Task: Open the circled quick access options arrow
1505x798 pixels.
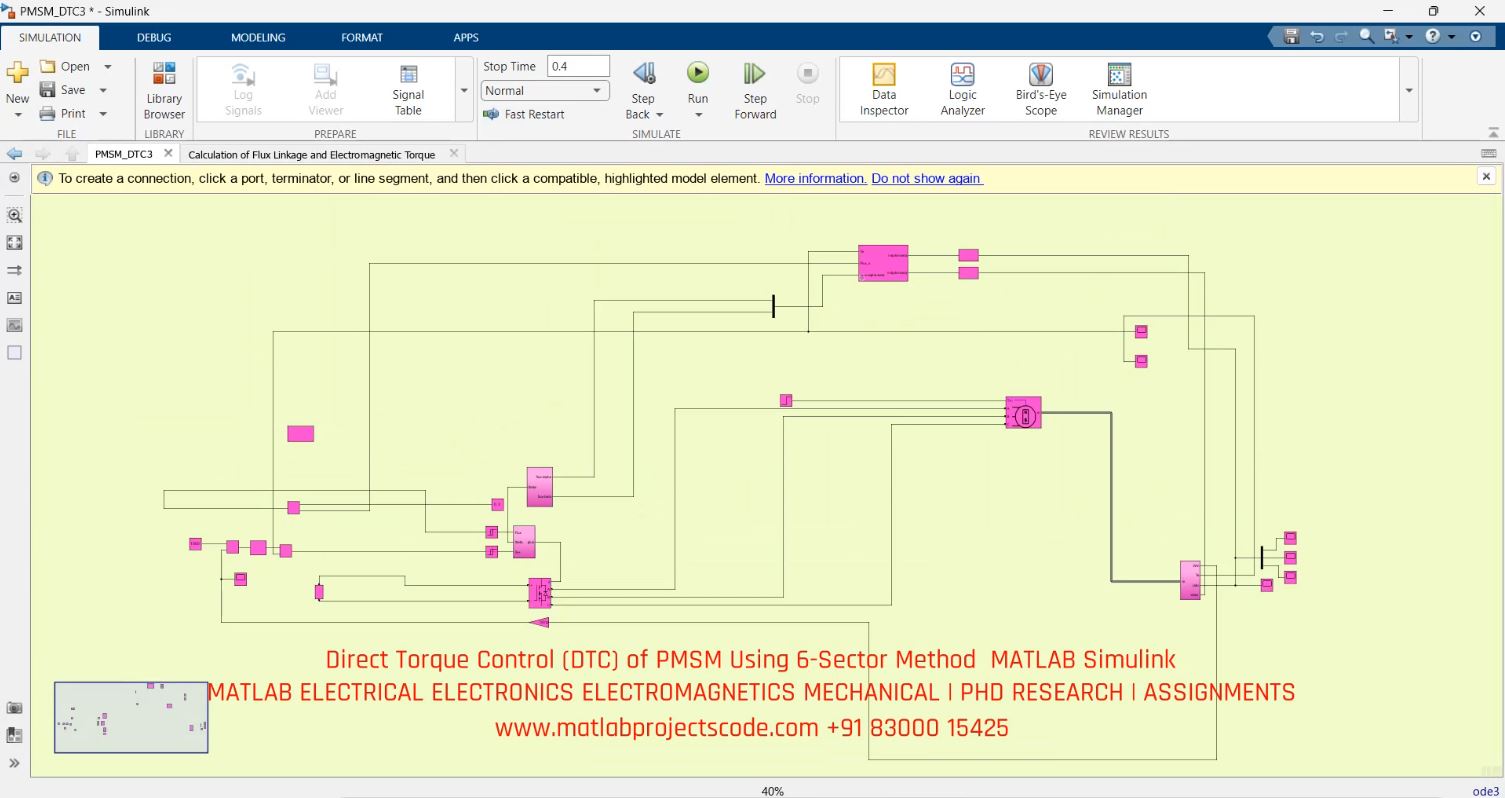Action: (x=1476, y=36)
